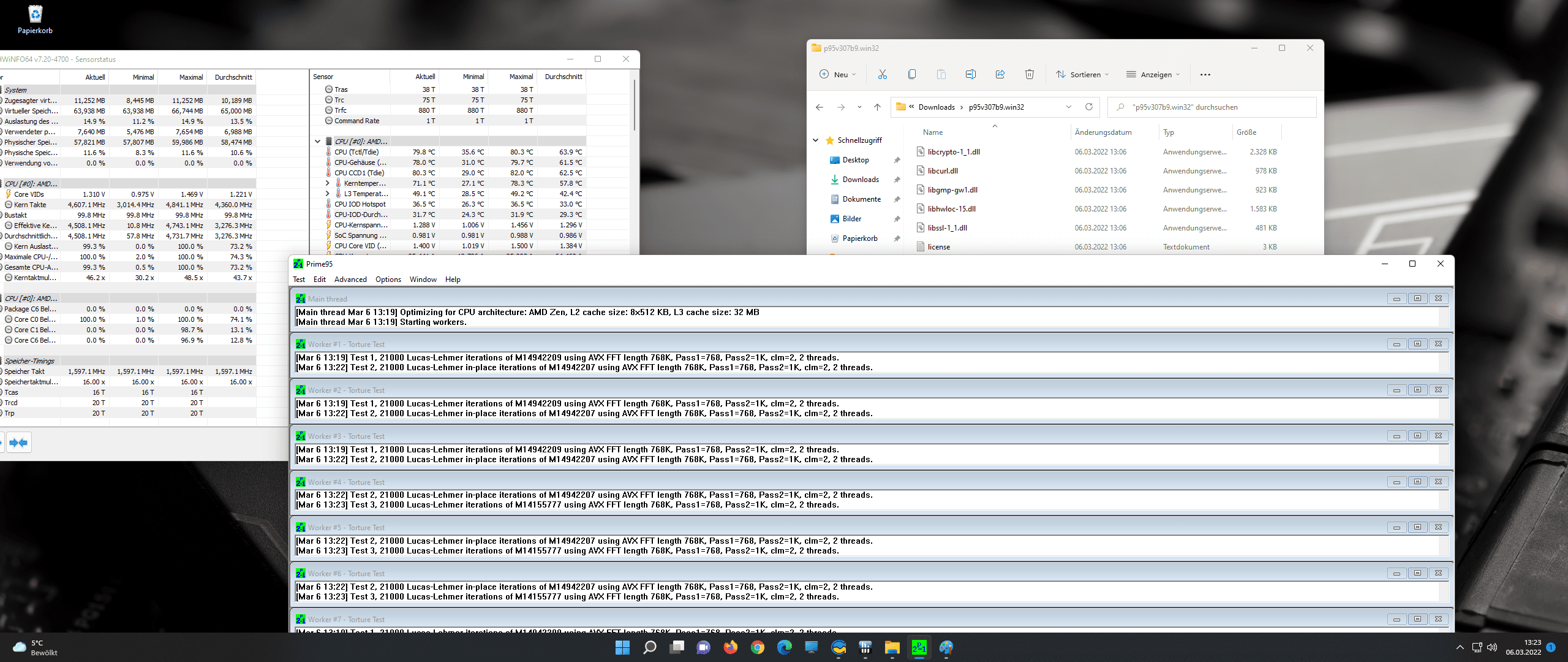Click the Refresh icon beside address bar

click(x=1088, y=107)
